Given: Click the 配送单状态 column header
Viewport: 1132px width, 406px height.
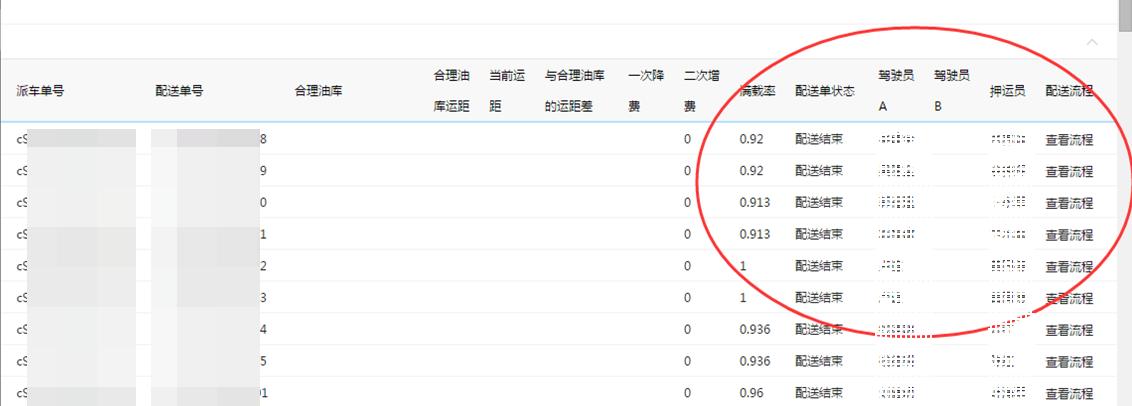Looking at the screenshot, I should (x=825, y=91).
